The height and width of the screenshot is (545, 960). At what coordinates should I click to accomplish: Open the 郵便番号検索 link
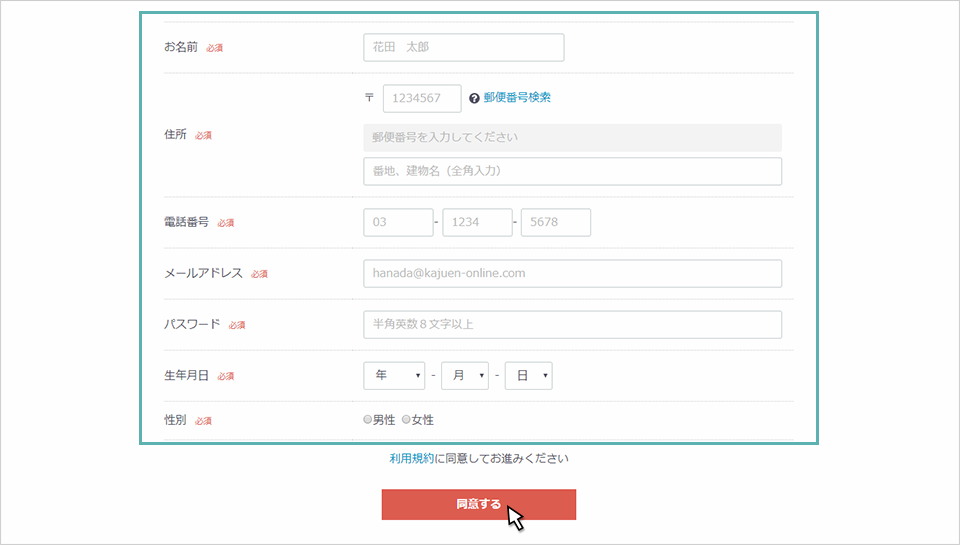click(x=517, y=98)
